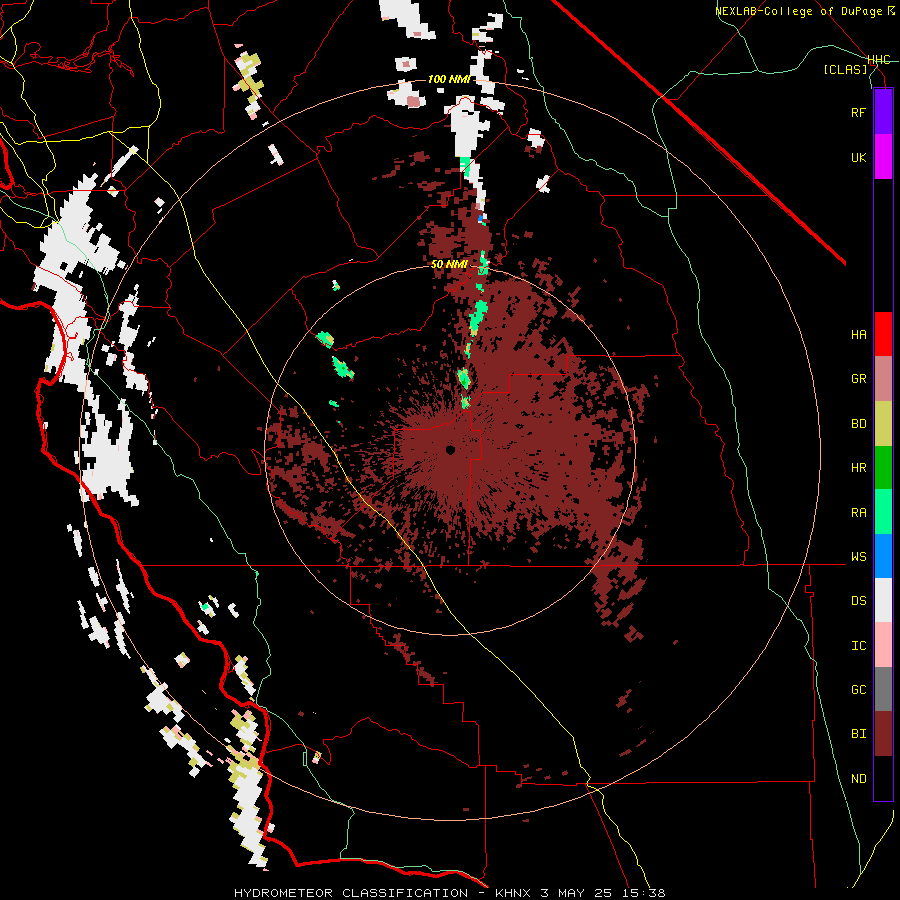This screenshot has height=900, width=900.
Task: Click the RA legend label
Action: click(x=858, y=513)
